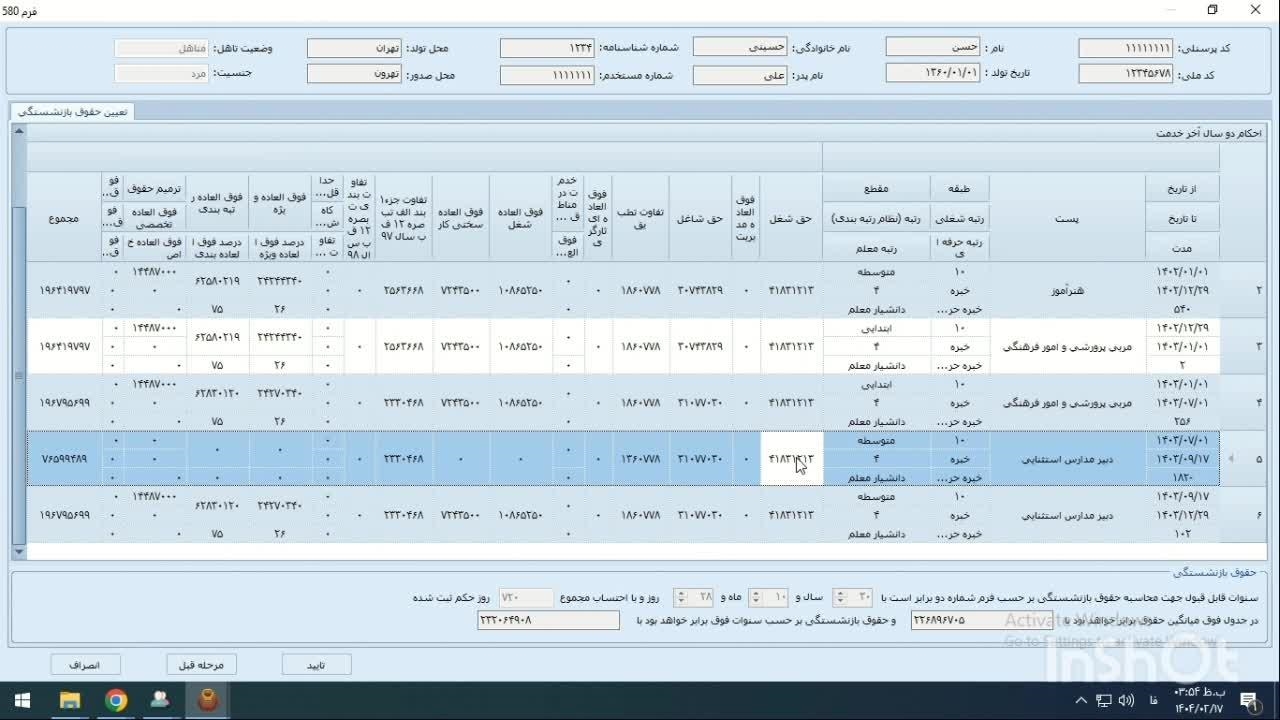Open the notification center icon
The height and width of the screenshot is (720, 1280).
click(x=1248, y=700)
